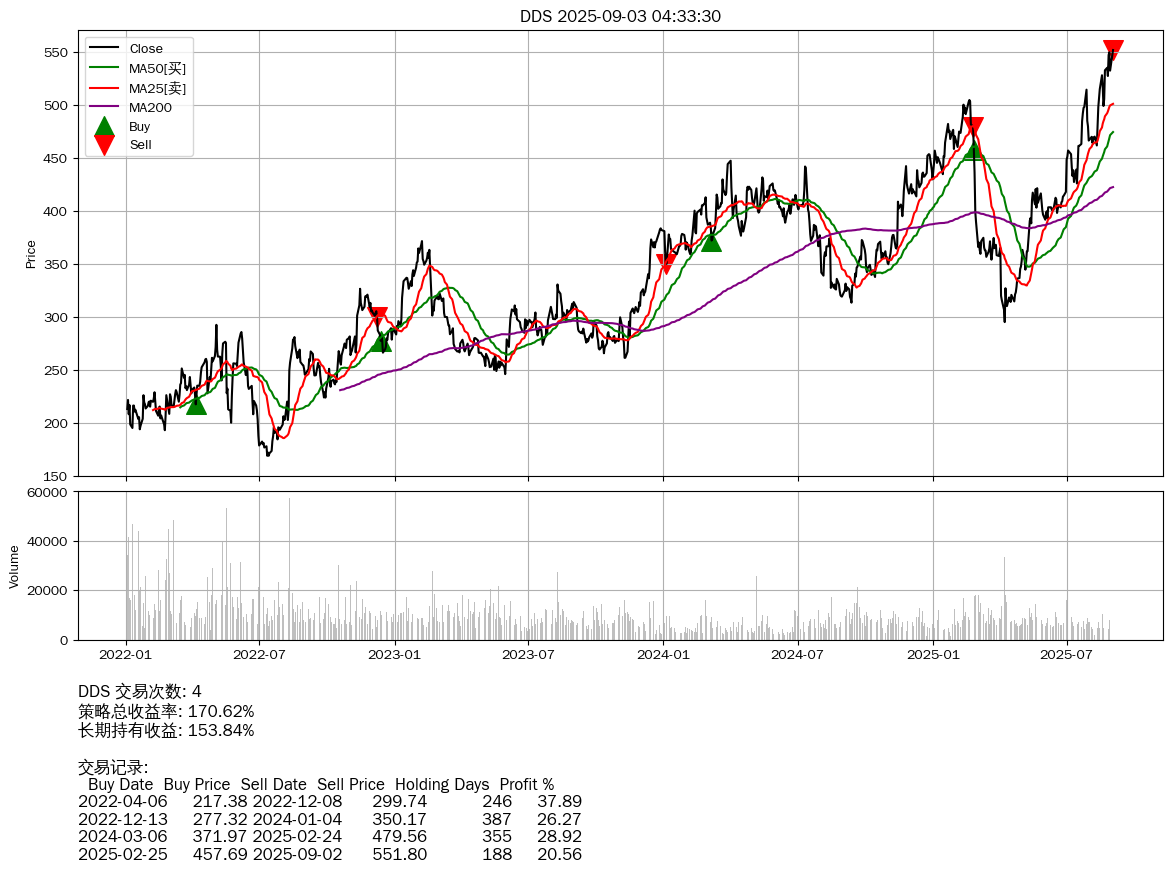This screenshot has height=872, width=1172.
Task: Click the 2024-07 x-axis tick label
Action: coord(798,656)
